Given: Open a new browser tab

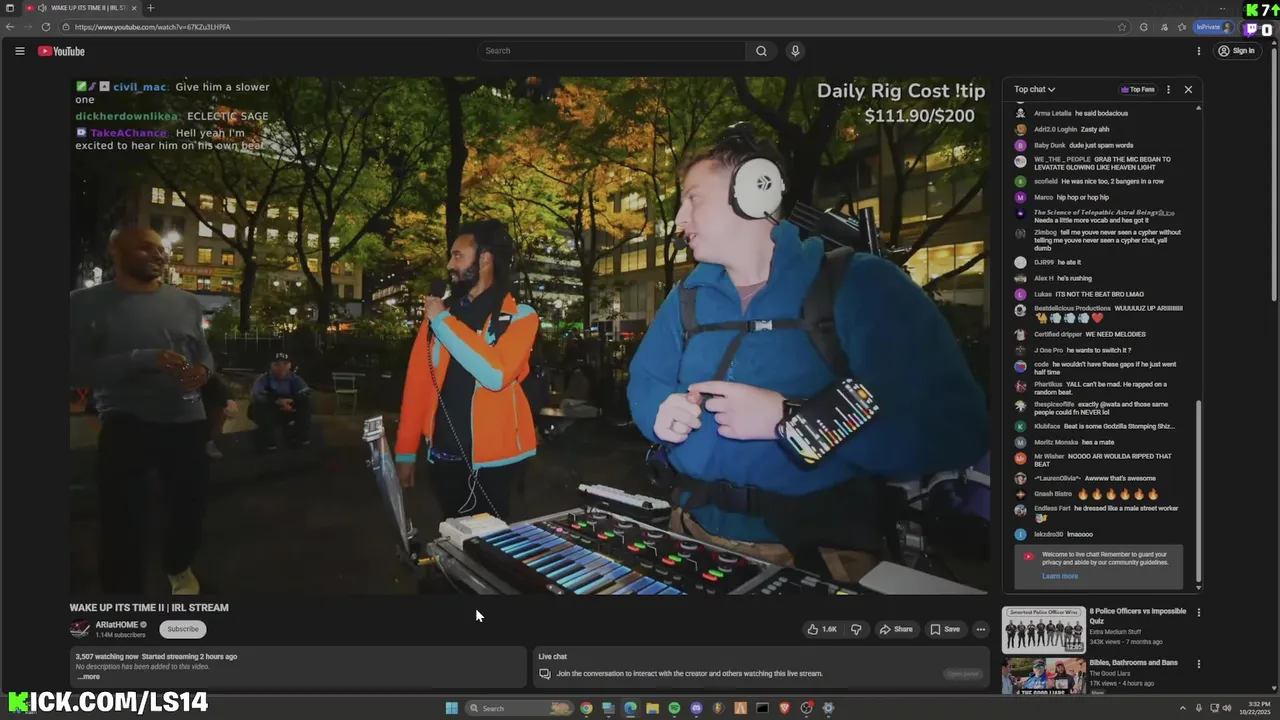Looking at the screenshot, I should pyautogui.click(x=150, y=8).
